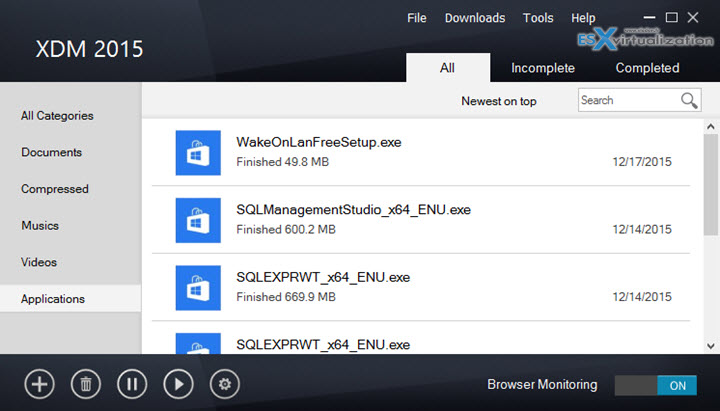Toggle the Browser Monitoring ON switch
The height and width of the screenshot is (411, 720).
(656, 385)
